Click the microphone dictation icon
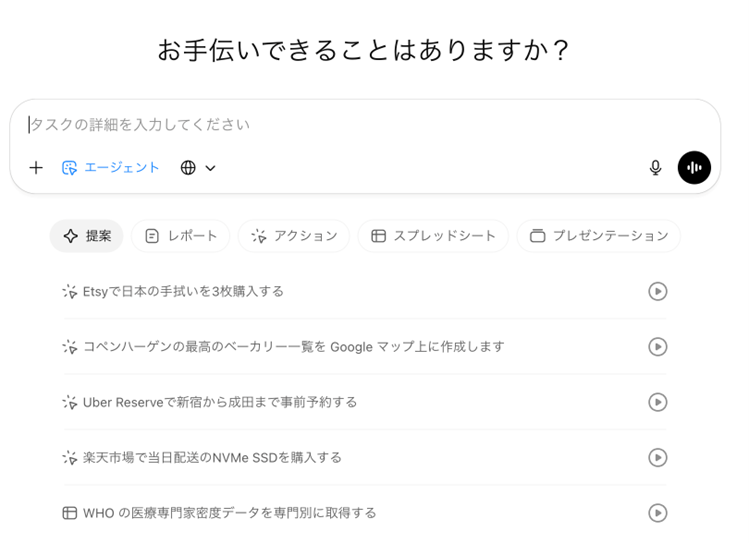This screenshot has height=543, width=749. click(656, 168)
